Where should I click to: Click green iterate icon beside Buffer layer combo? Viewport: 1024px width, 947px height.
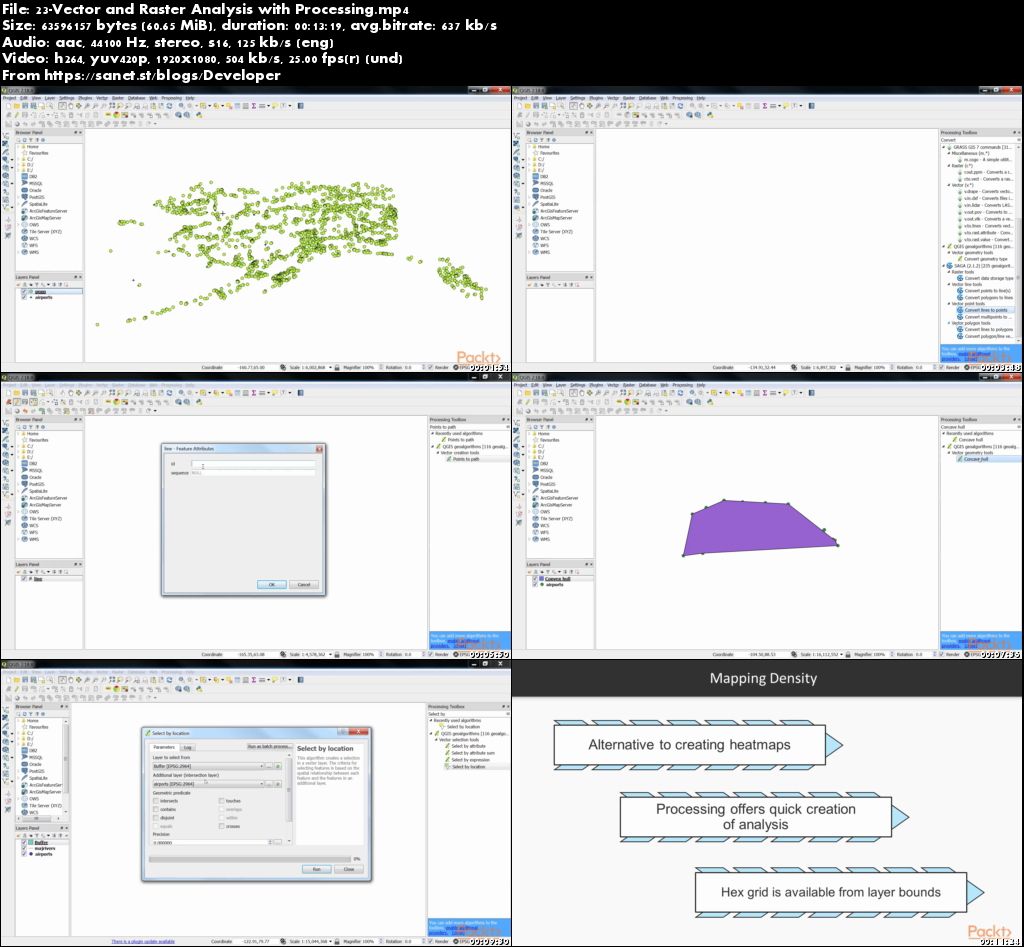pos(278,766)
